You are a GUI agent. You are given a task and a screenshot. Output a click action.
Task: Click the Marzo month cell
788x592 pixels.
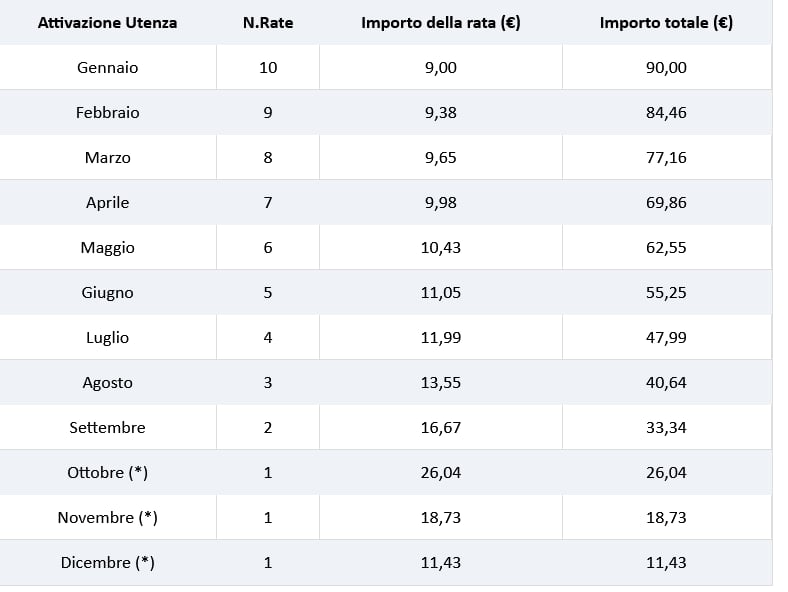[x=107, y=158]
